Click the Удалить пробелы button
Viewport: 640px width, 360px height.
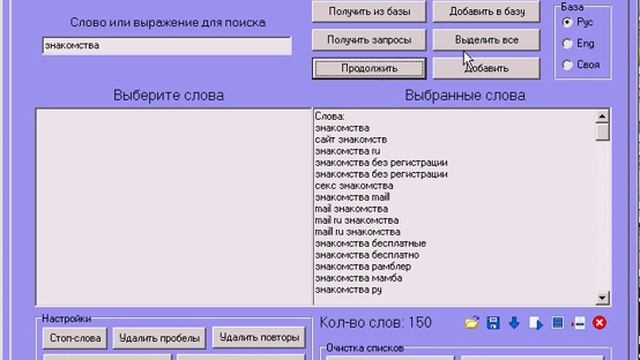pyautogui.click(x=159, y=338)
